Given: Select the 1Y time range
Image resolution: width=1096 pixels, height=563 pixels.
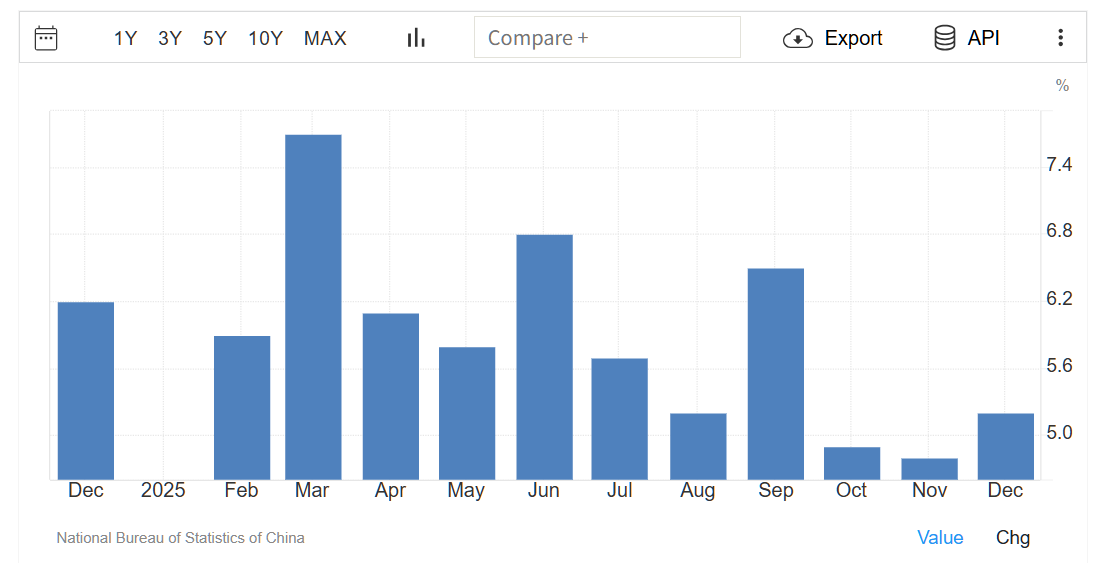Looking at the screenshot, I should [125, 38].
